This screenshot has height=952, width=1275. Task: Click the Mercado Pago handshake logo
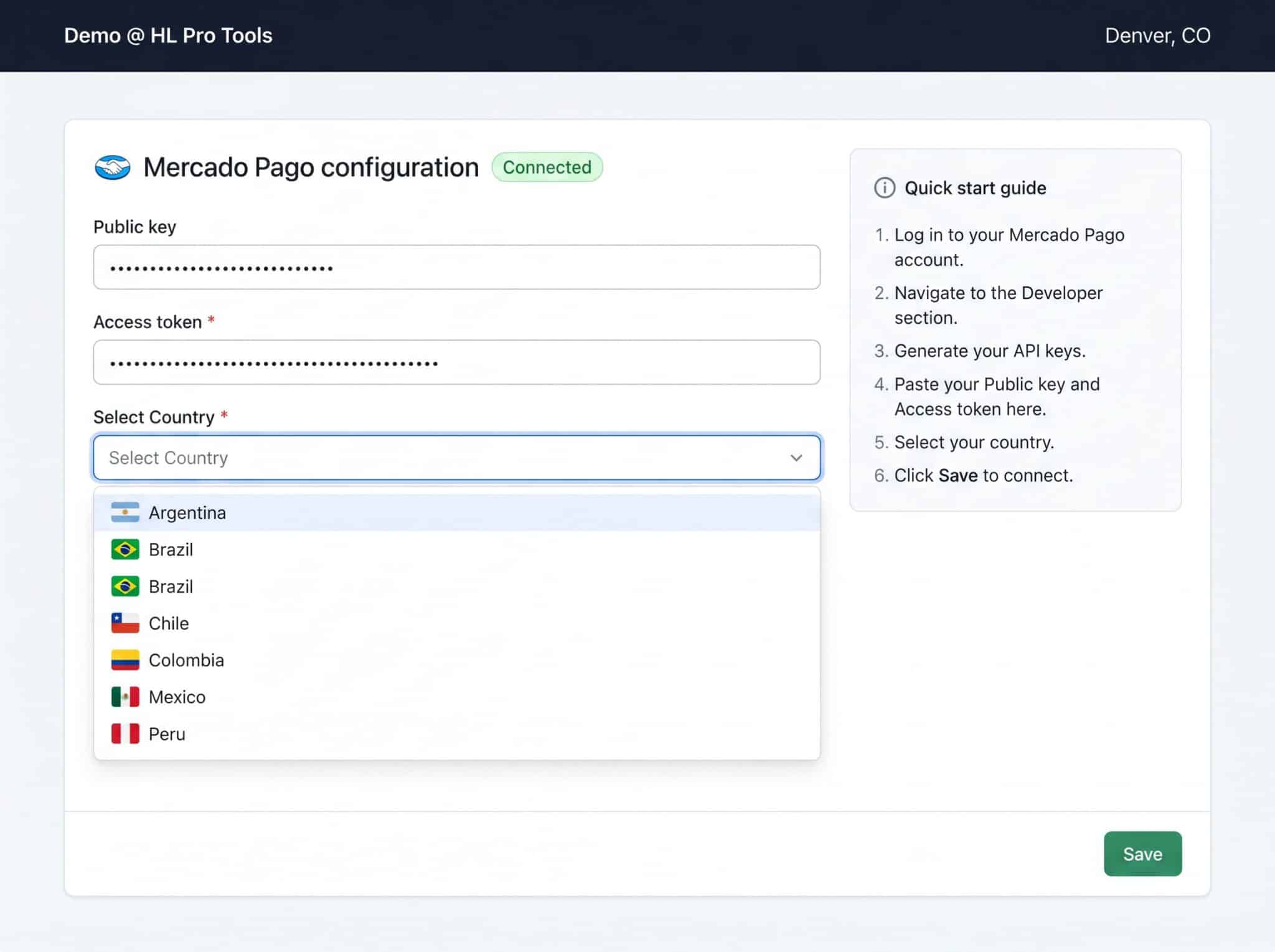pyautogui.click(x=112, y=167)
